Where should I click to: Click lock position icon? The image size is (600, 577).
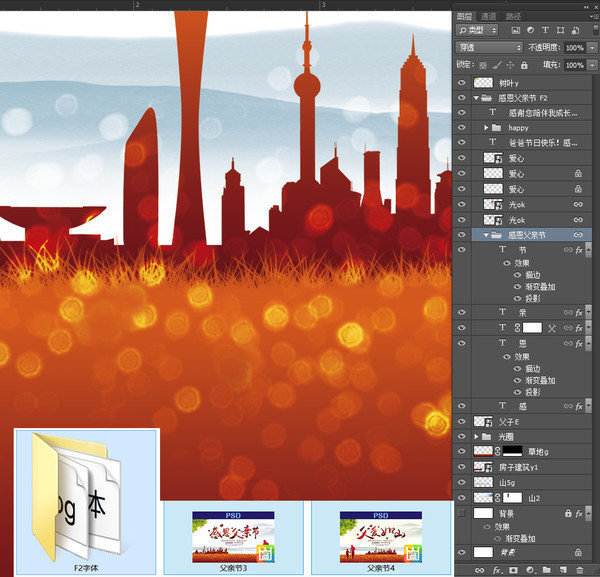click(510, 65)
